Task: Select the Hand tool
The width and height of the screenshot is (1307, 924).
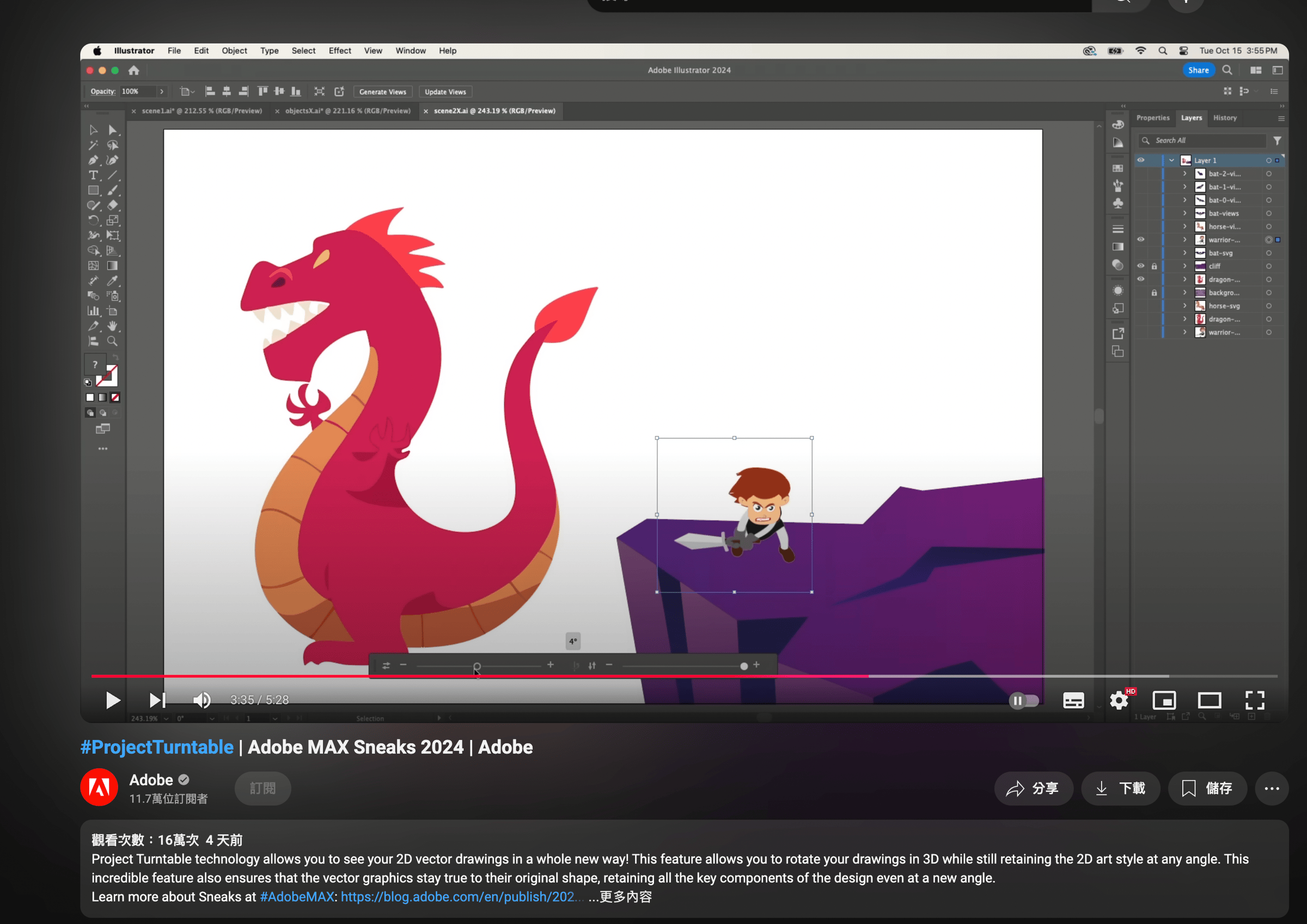Action: click(x=113, y=326)
